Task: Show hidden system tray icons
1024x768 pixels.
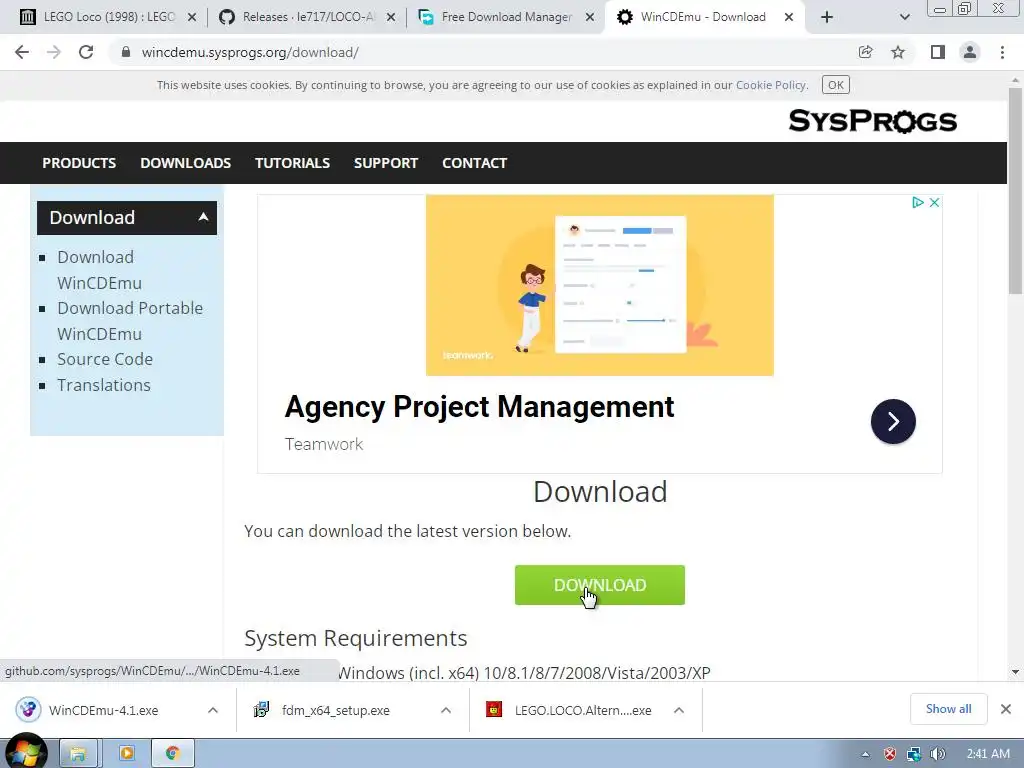Action: 865,754
